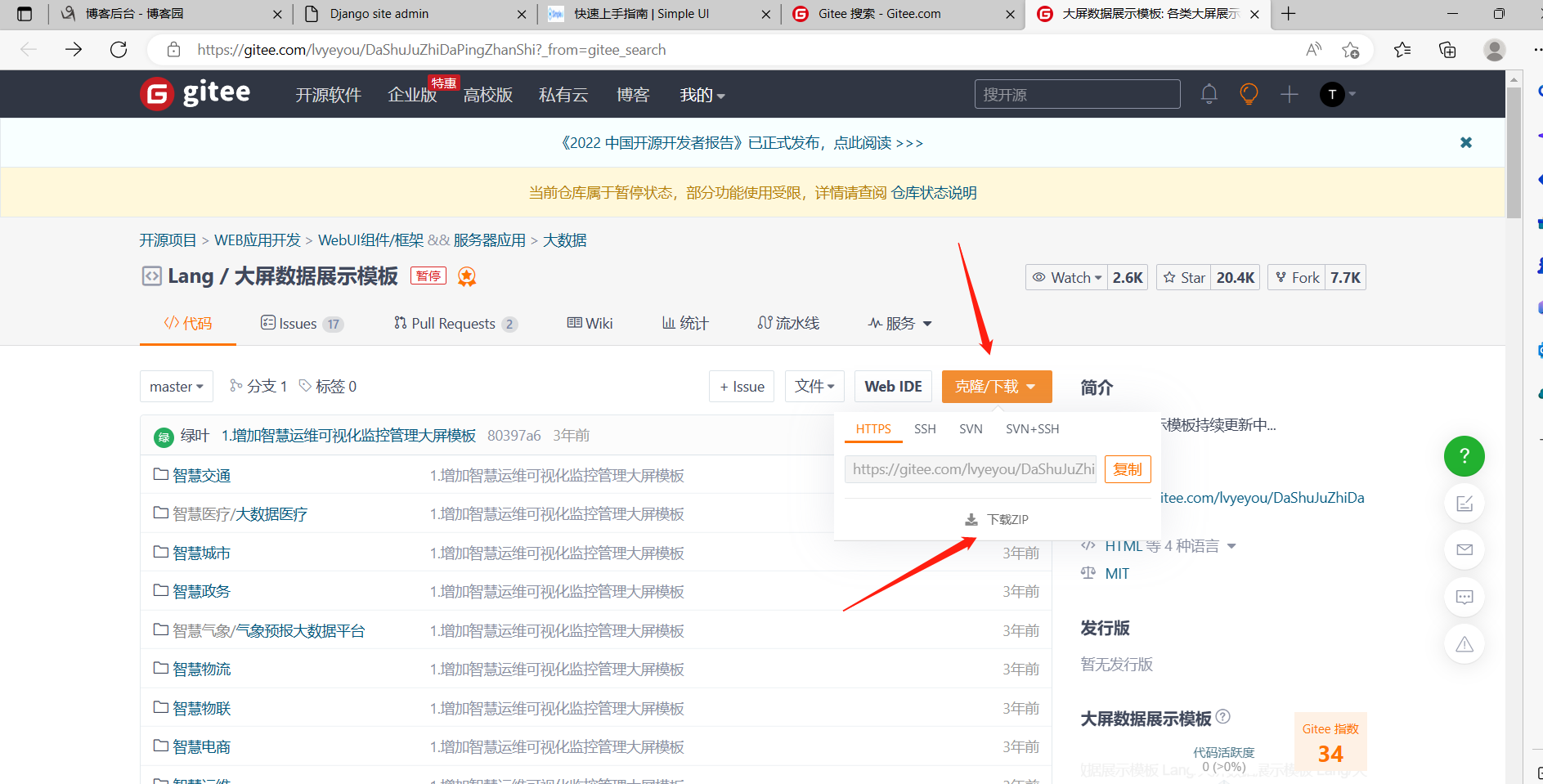Open the browser favorites list icon
Viewport: 1543px width, 784px height.
[1402, 50]
